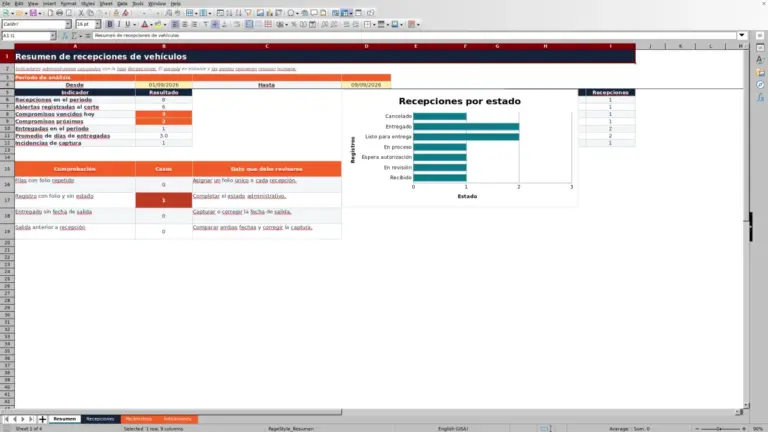Expand the formula bar arrow
This screenshot has width=768, height=432.
click(x=742, y=35)
